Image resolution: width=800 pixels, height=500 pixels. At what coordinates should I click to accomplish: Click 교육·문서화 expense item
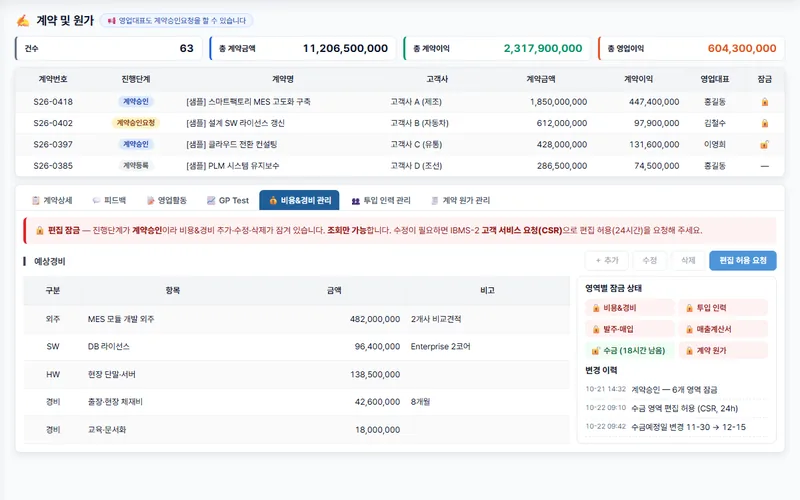[107, 430]
